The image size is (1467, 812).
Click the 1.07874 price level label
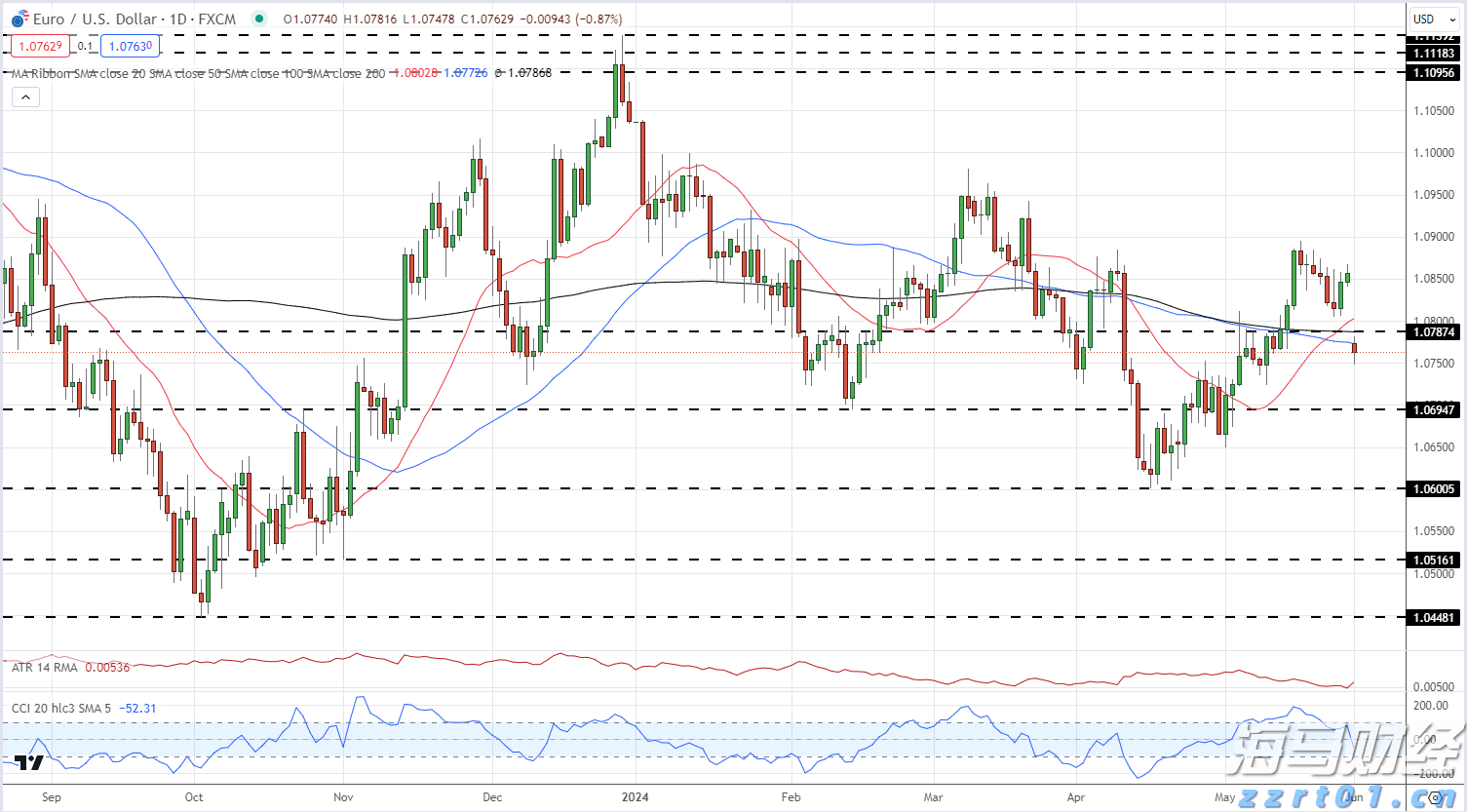[1434, 332]
